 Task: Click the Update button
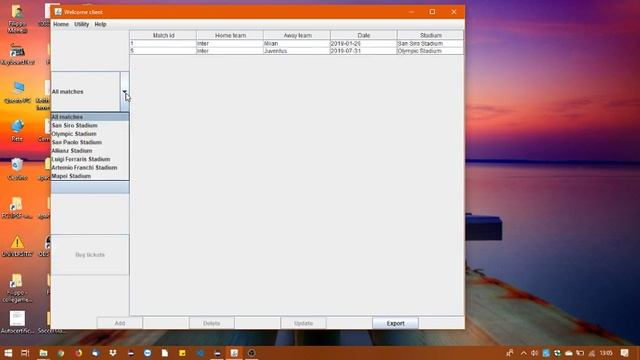click(x=303, y=323)
